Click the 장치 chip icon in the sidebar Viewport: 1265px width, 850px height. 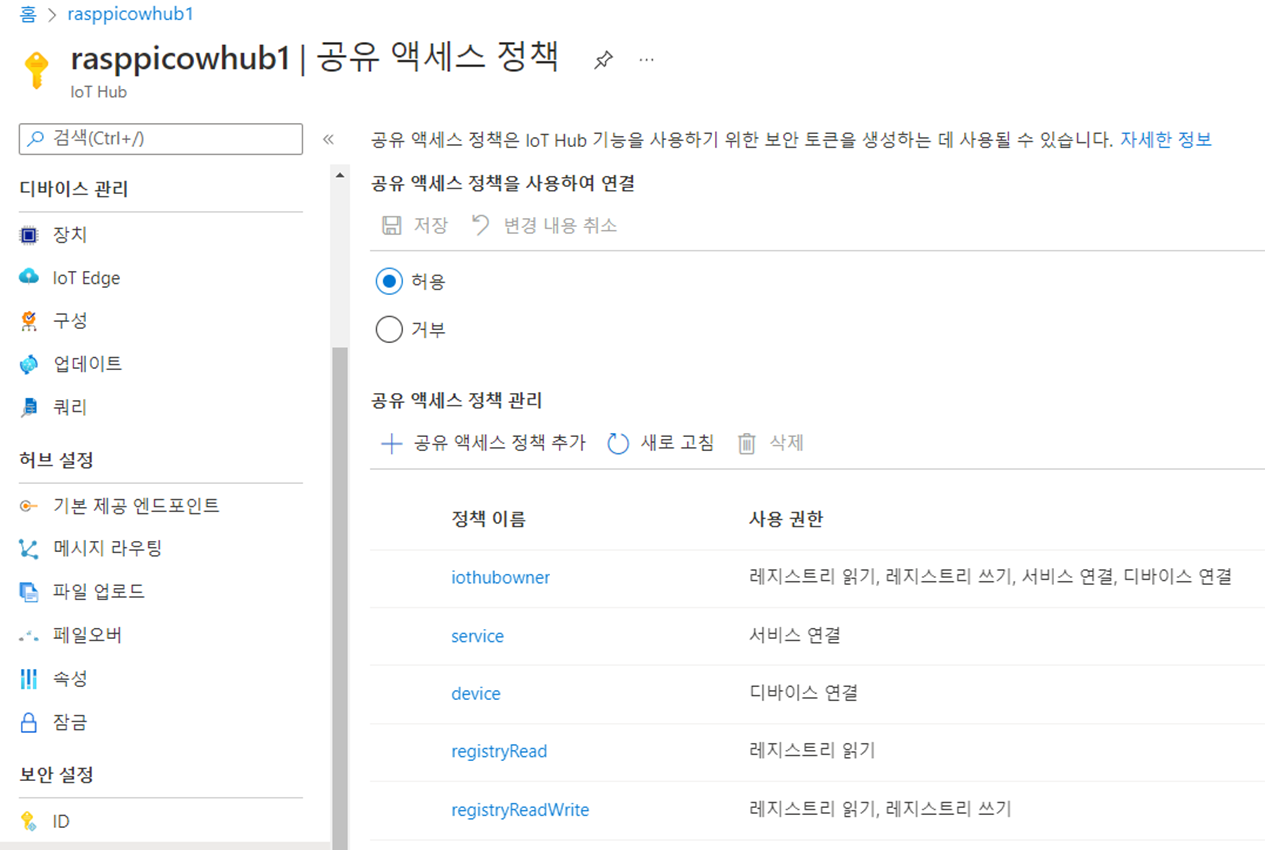coord(29,235)
